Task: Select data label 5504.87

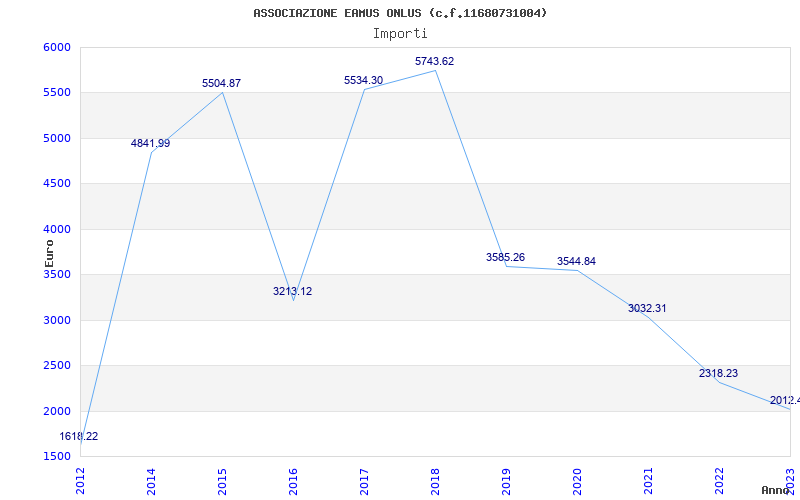Action: coord(221,83)
